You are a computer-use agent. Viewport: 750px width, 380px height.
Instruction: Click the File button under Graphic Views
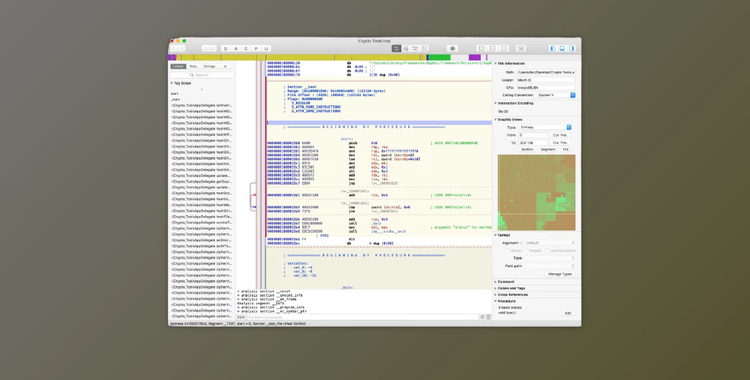[x=565, y=149]
